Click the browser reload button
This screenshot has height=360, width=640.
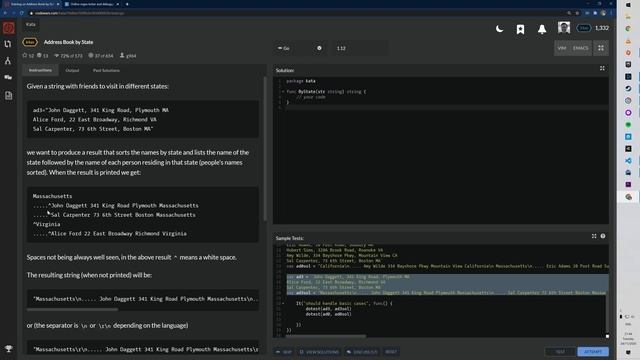[x=22, y=13]
